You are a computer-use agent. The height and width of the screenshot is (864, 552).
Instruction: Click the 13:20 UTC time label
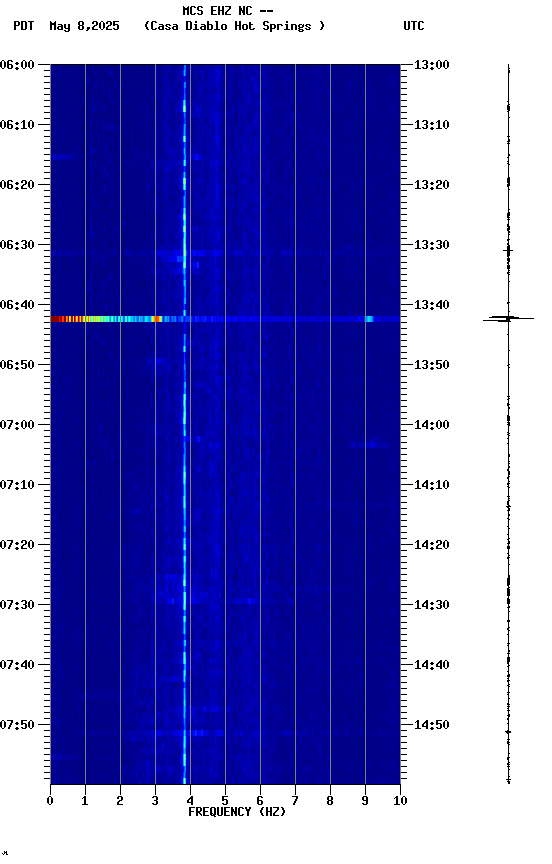coord(432,185)
